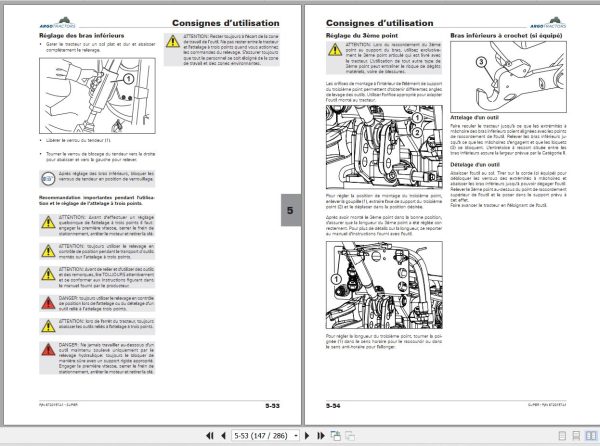Click the chapter 5 side tab marker
600x446 pixels.
click(290, 210)
